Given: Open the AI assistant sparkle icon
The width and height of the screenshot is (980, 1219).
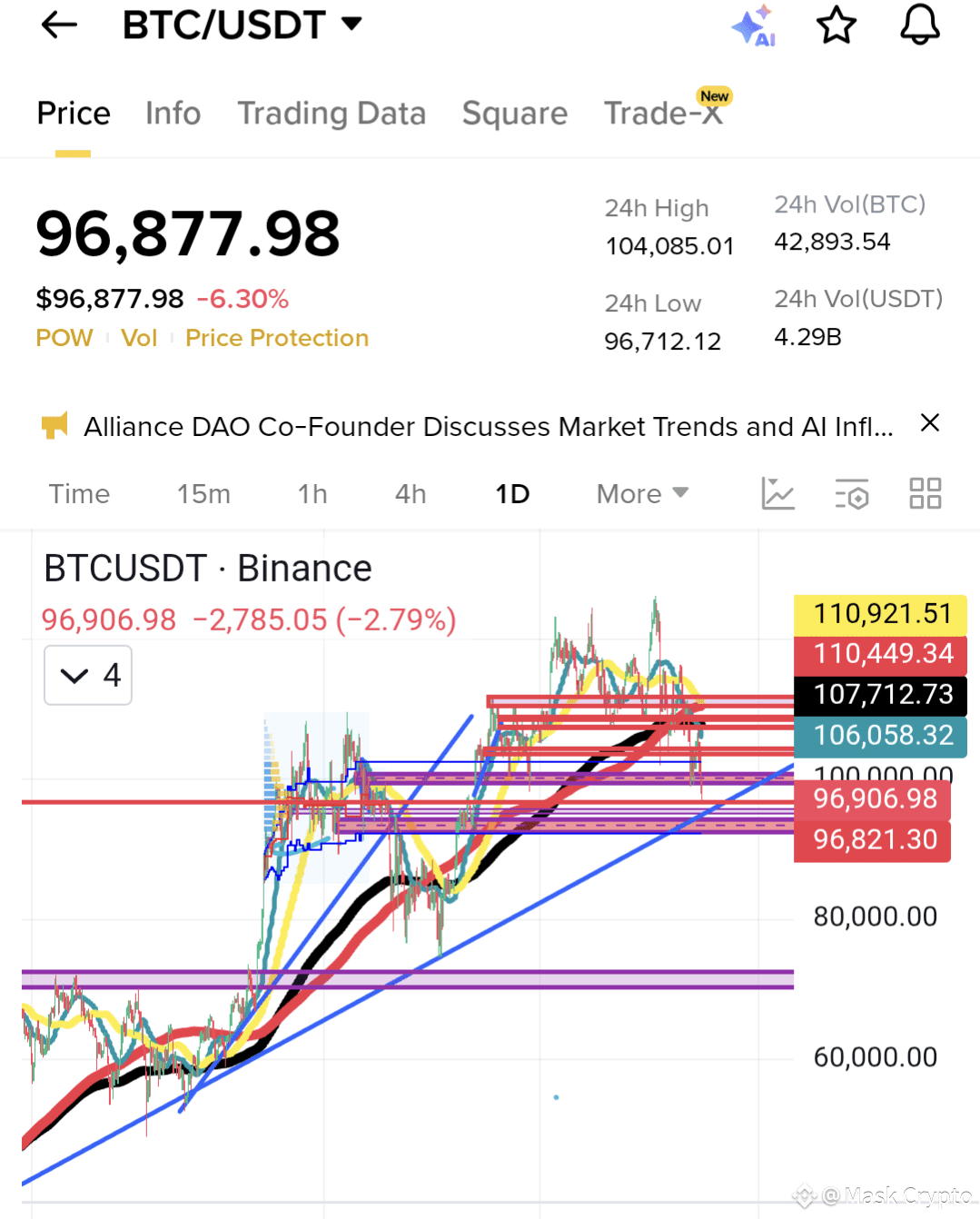Looking at the screenshot, I should click(753, 25).
